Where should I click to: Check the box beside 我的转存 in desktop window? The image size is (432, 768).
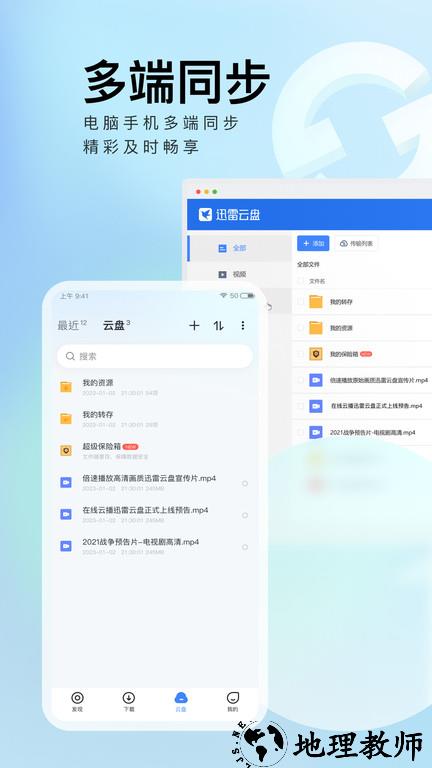coord(300,302)
